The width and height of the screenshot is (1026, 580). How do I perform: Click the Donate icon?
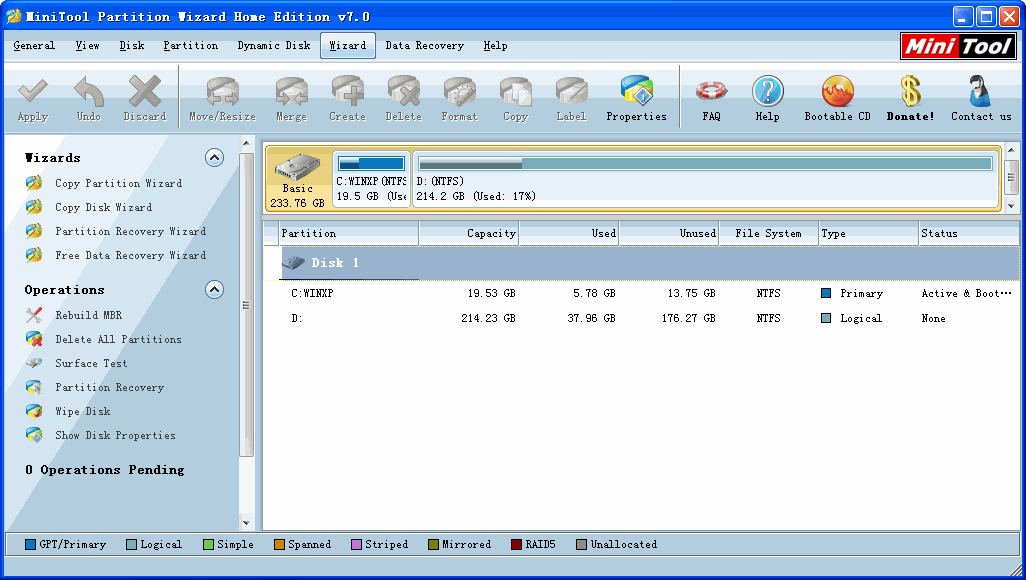tap(909, 97)
